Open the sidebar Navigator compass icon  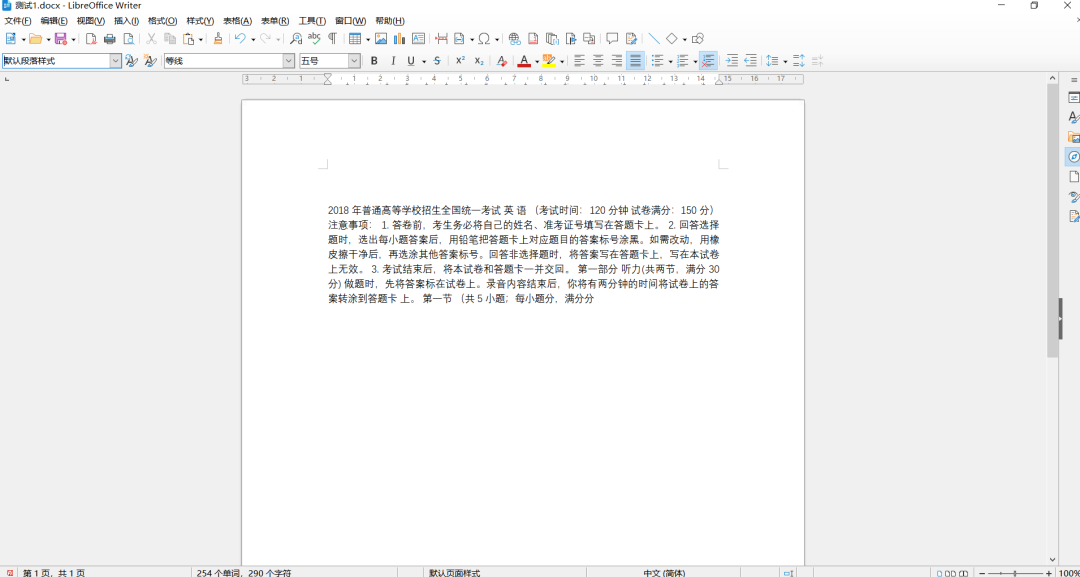[x=1073, y=157]
